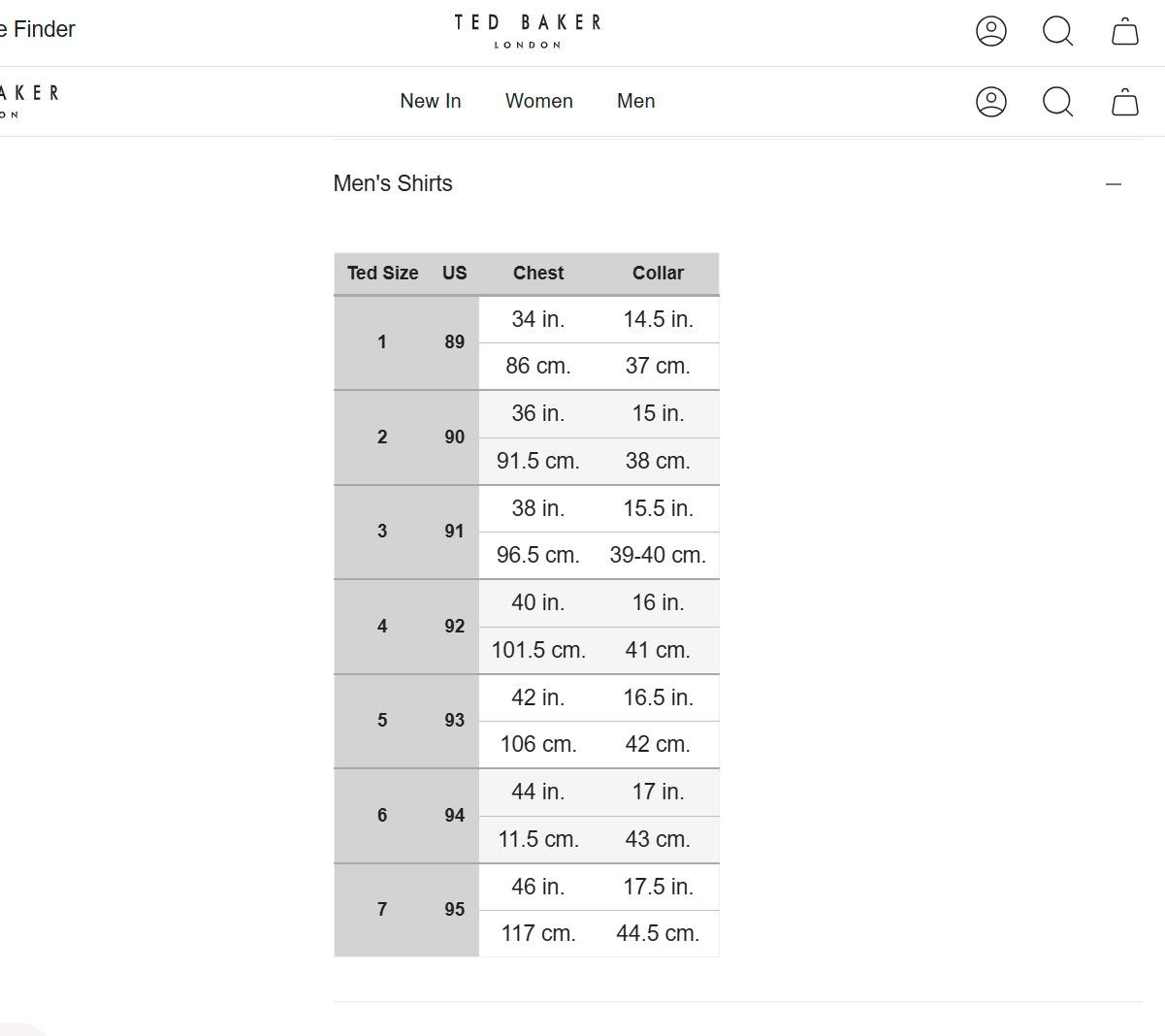Screen dimensions: 1165x1036
Task: Select the Collar column header
Action: (658, 274)
